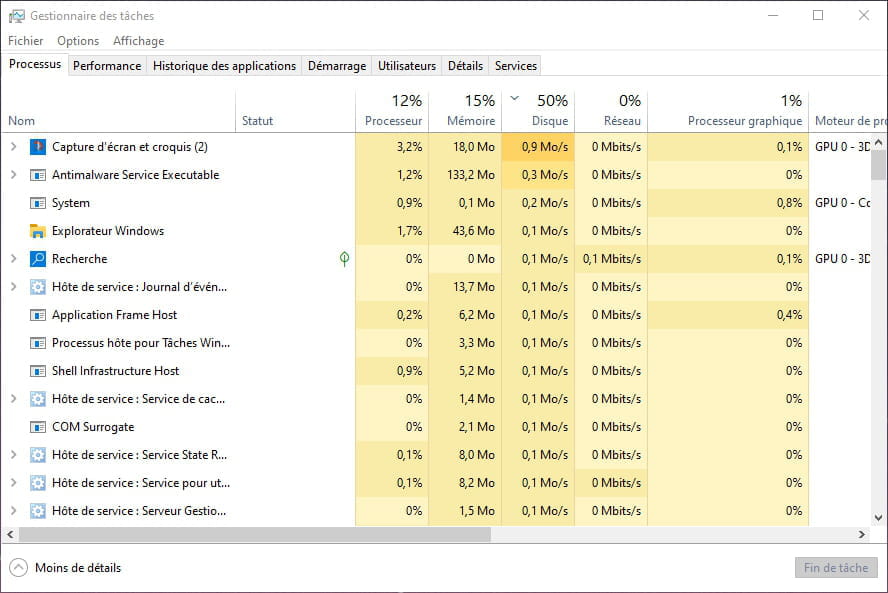Expand Hôte de service : Serveur Gestio...
The width and height of the screenshot is (888, 593).
click(14, 511)
